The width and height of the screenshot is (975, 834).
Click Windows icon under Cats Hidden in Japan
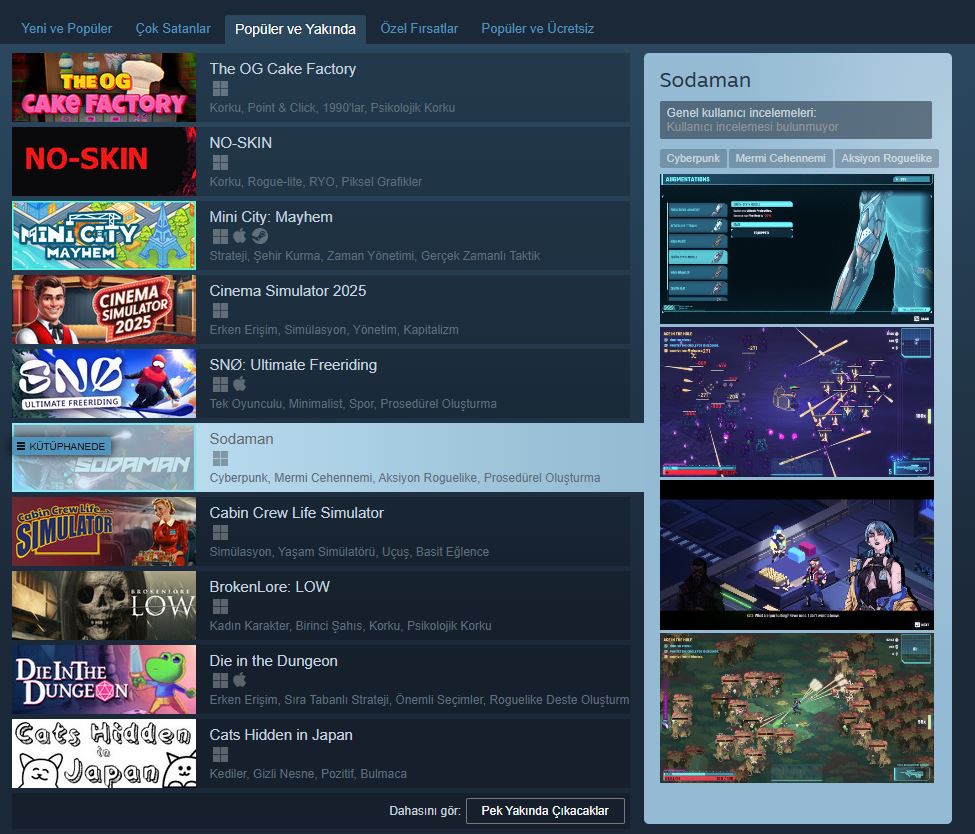point(220,754)
